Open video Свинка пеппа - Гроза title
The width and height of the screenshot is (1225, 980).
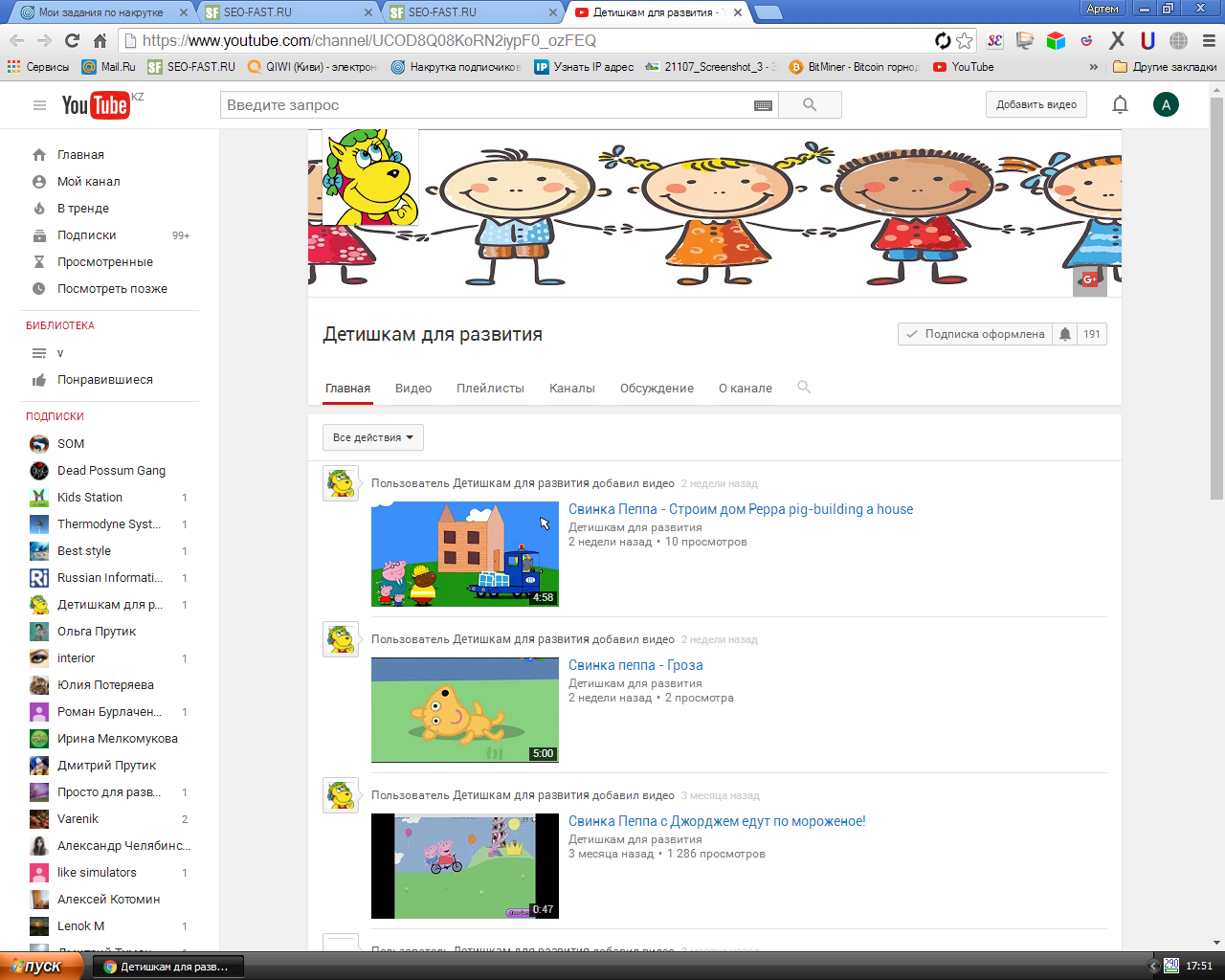[635, 665]
